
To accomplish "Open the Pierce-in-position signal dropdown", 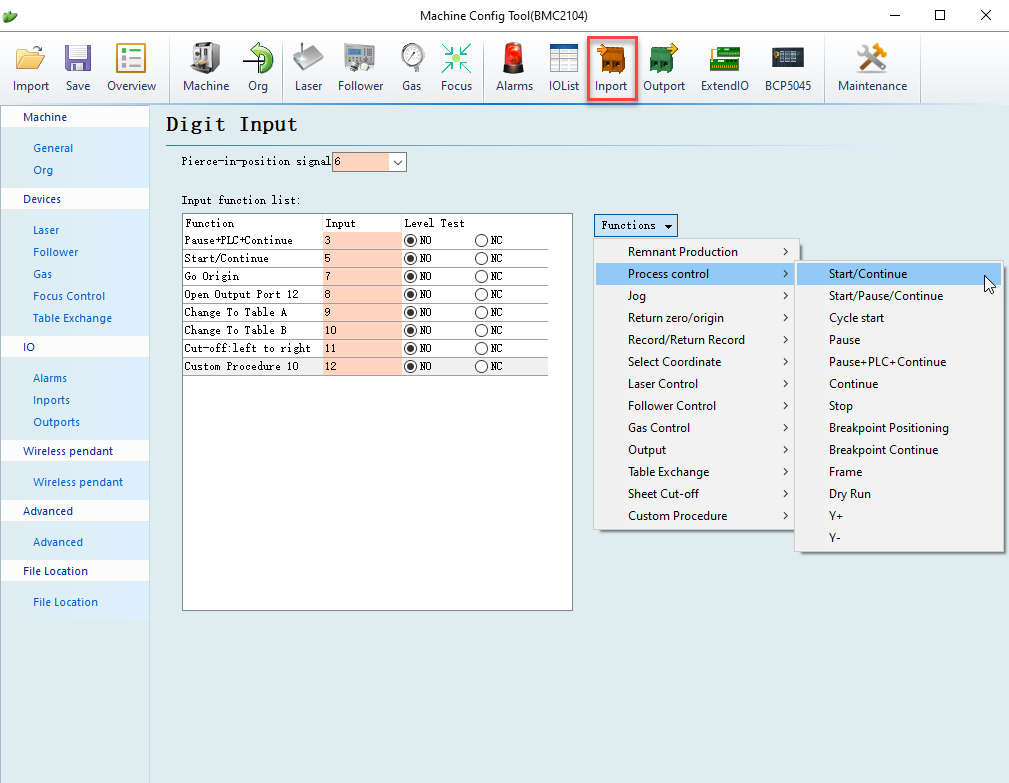I will click(x=398, y=162).
